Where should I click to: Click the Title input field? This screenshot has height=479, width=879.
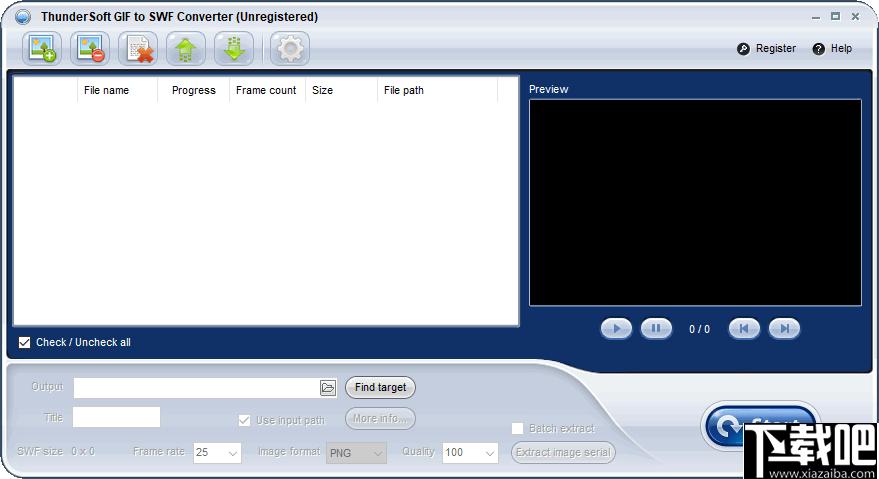pyautogui.click(x=117, y=417)
